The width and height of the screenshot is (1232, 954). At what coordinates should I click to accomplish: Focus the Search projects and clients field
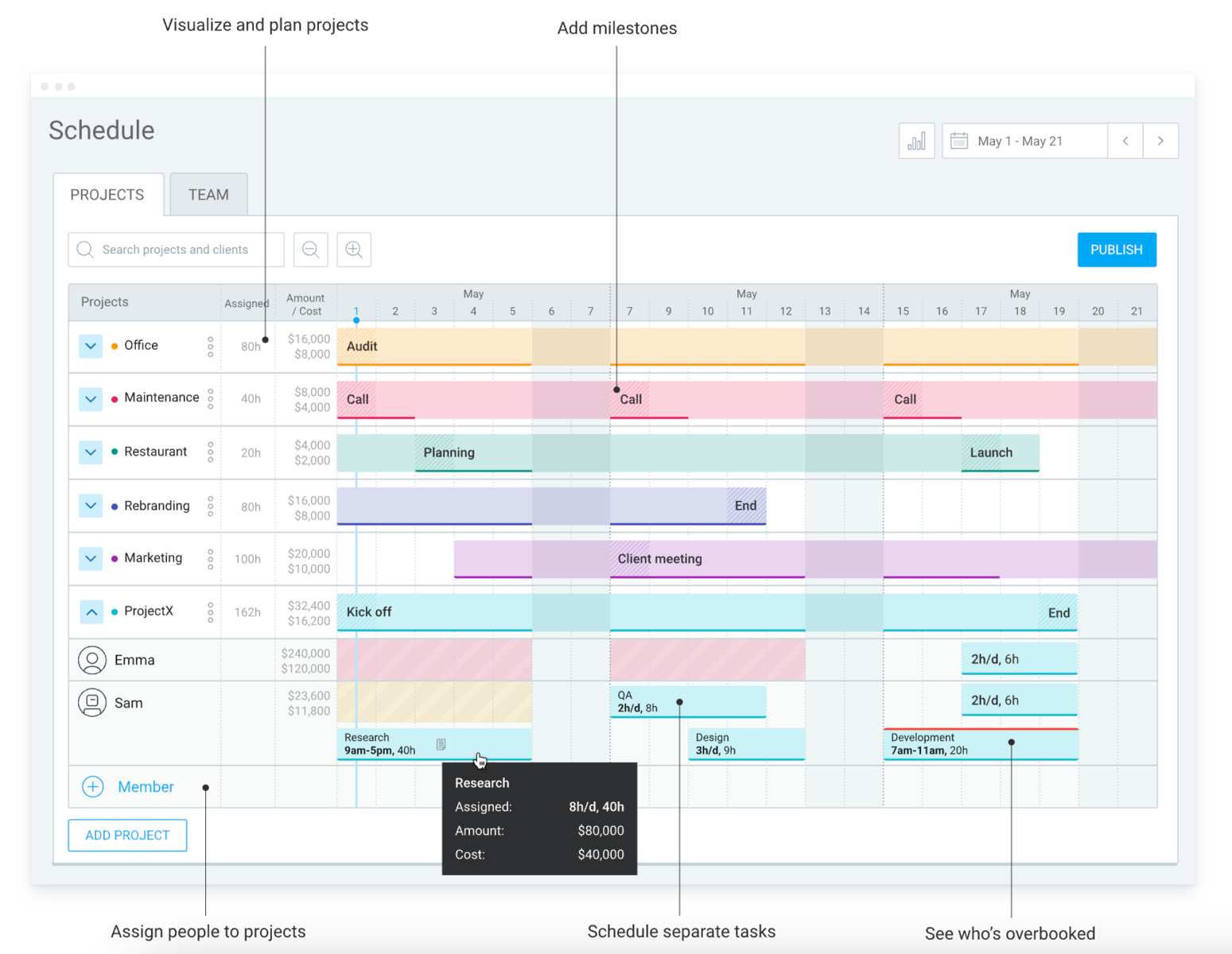(176, 250)
